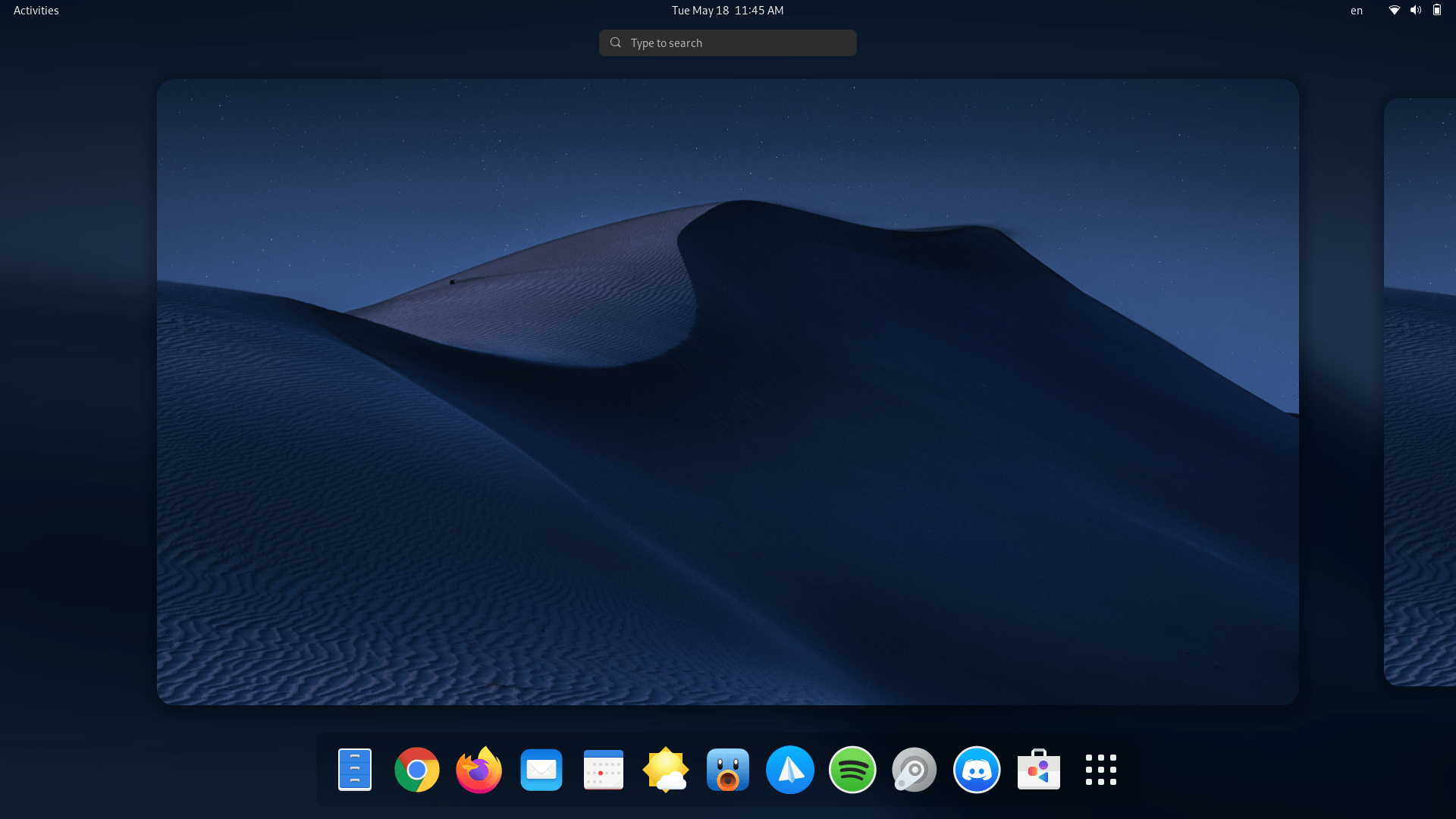Click the Activities button
Image resolution: width=1456 pixels, height=819 pixels.
(x=36, y=11)
